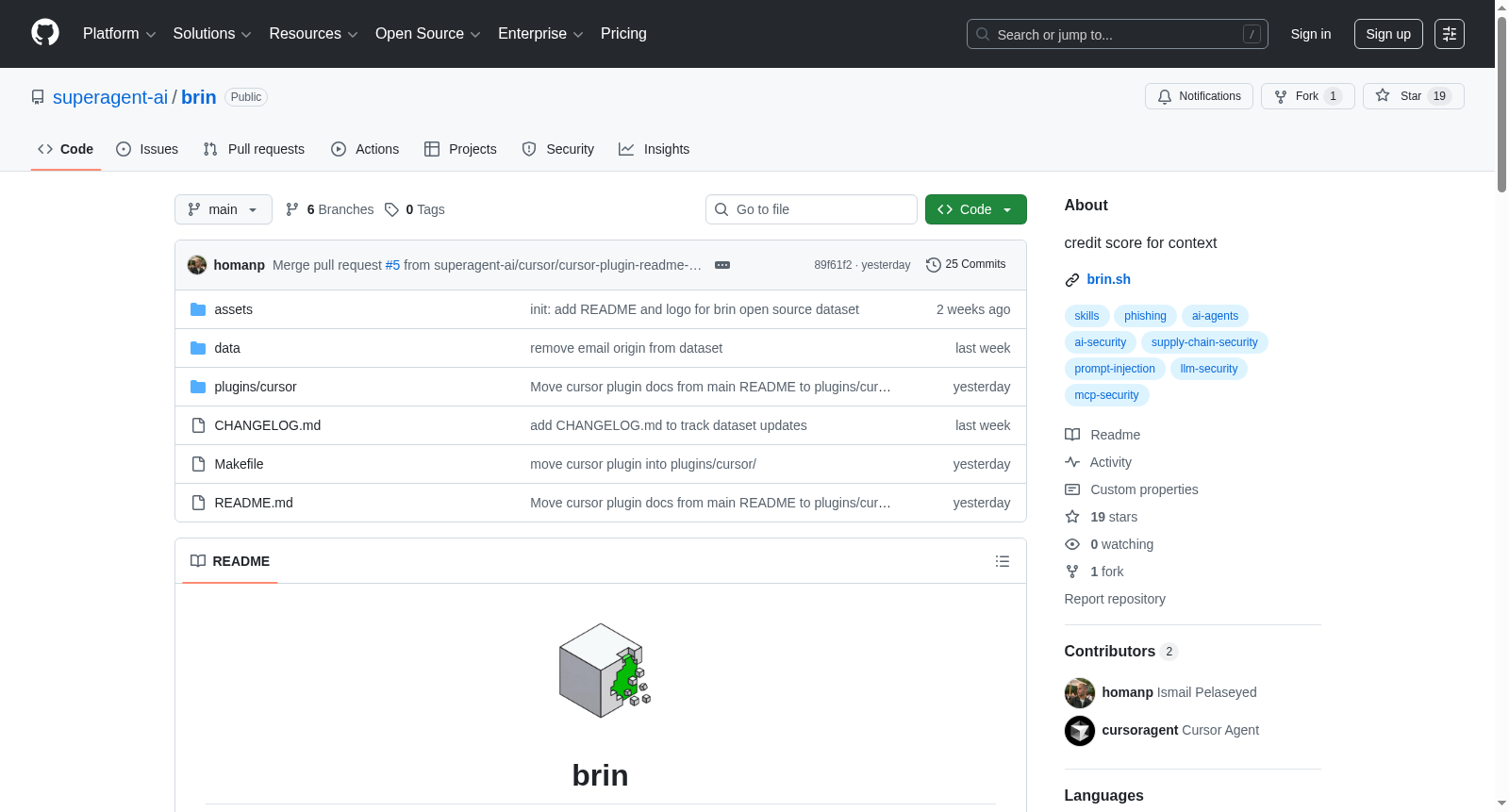
Task: Click the assets folder icon
Action: (x=198, y=309)
